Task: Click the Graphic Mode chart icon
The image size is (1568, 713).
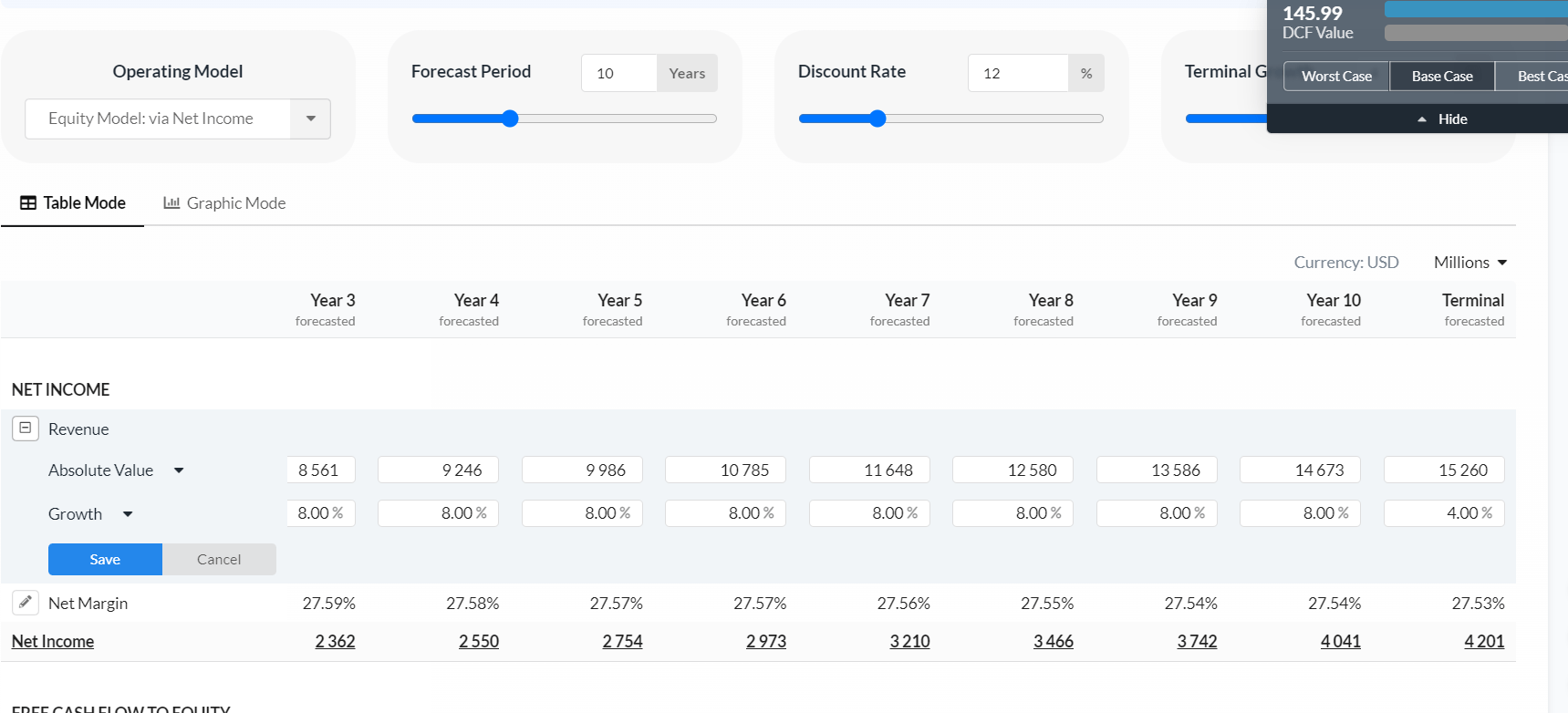Action: pos(171,203)
